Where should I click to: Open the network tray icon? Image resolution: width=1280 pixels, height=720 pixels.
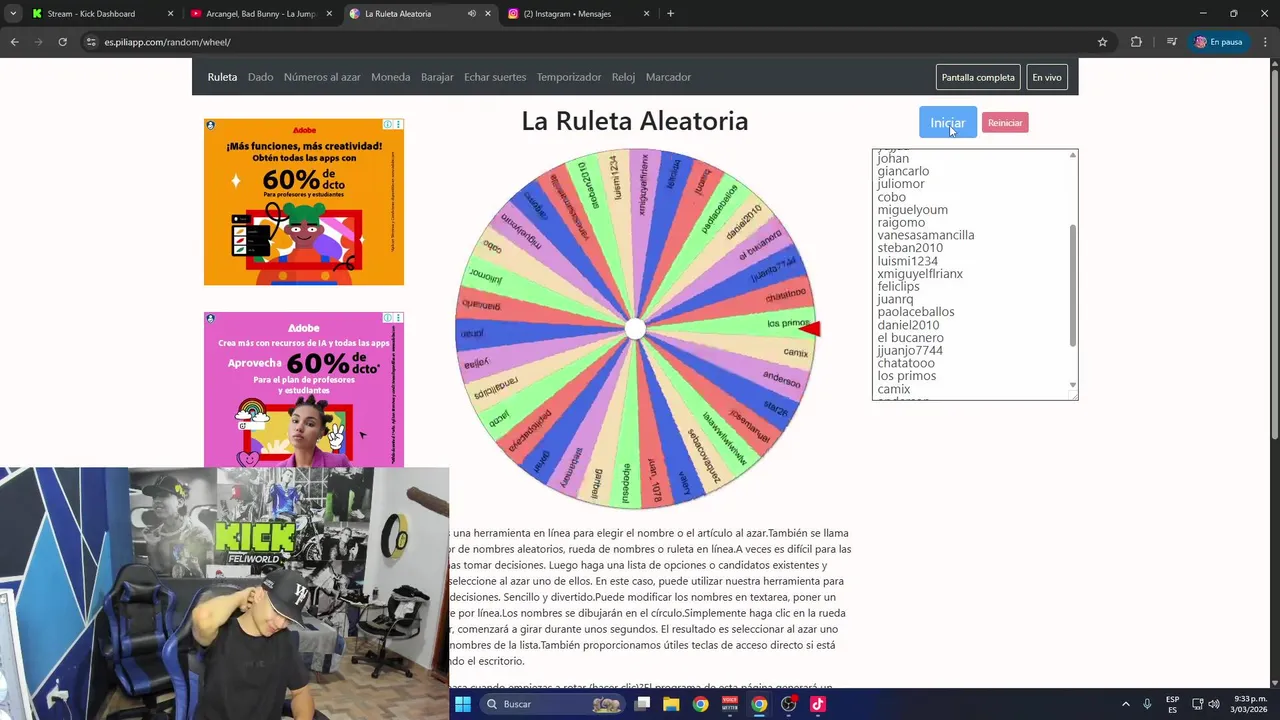click(x=1197, y=704)
